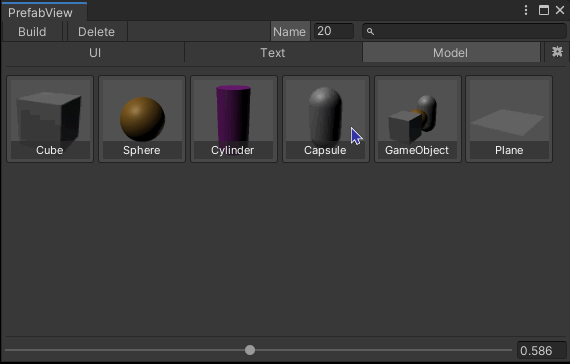Screen dimensions: 570x364
Task: Maximize the PrefabView window
Action: coord(543,10)
